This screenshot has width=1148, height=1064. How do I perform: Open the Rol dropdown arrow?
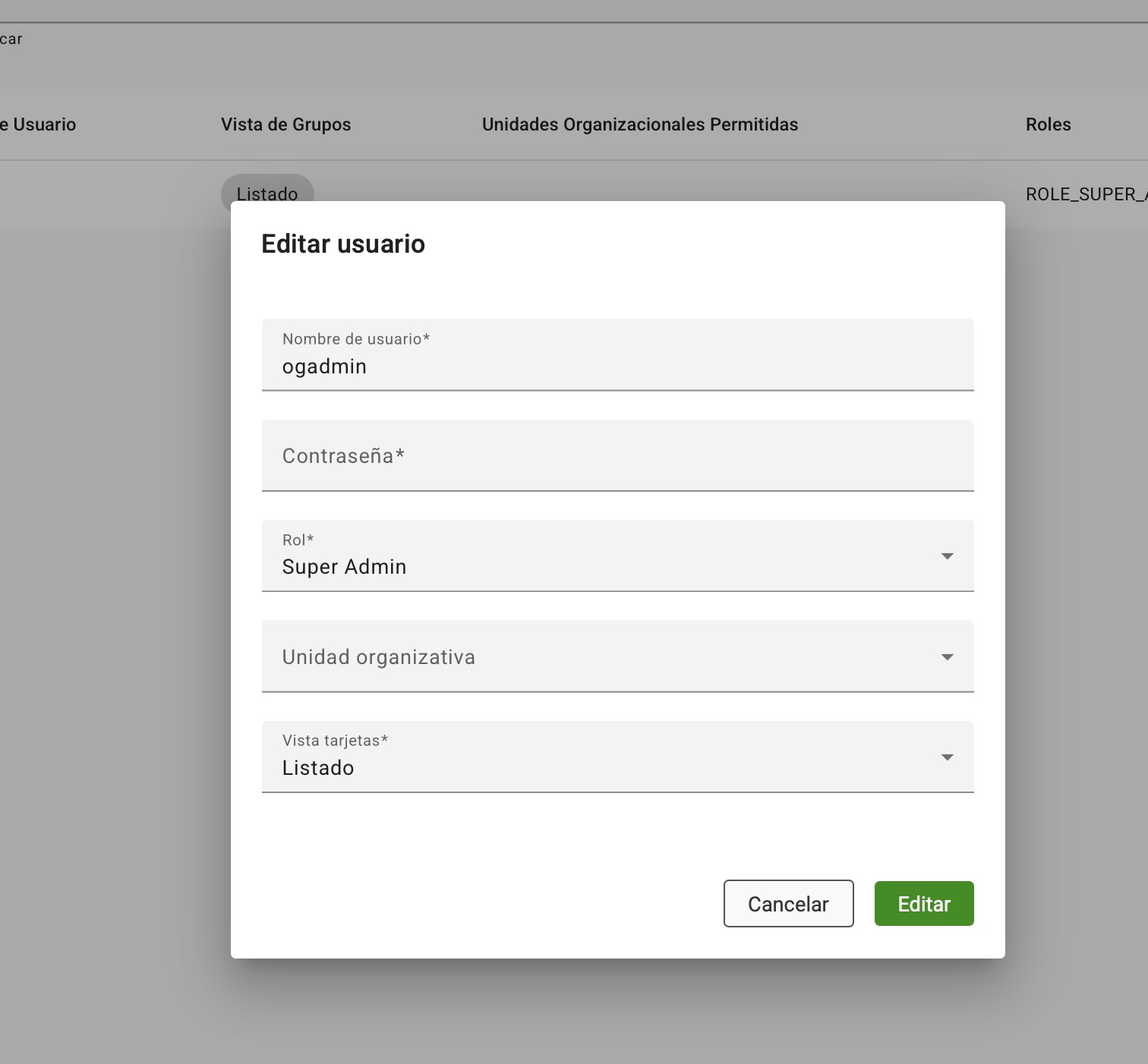[947, 556]
